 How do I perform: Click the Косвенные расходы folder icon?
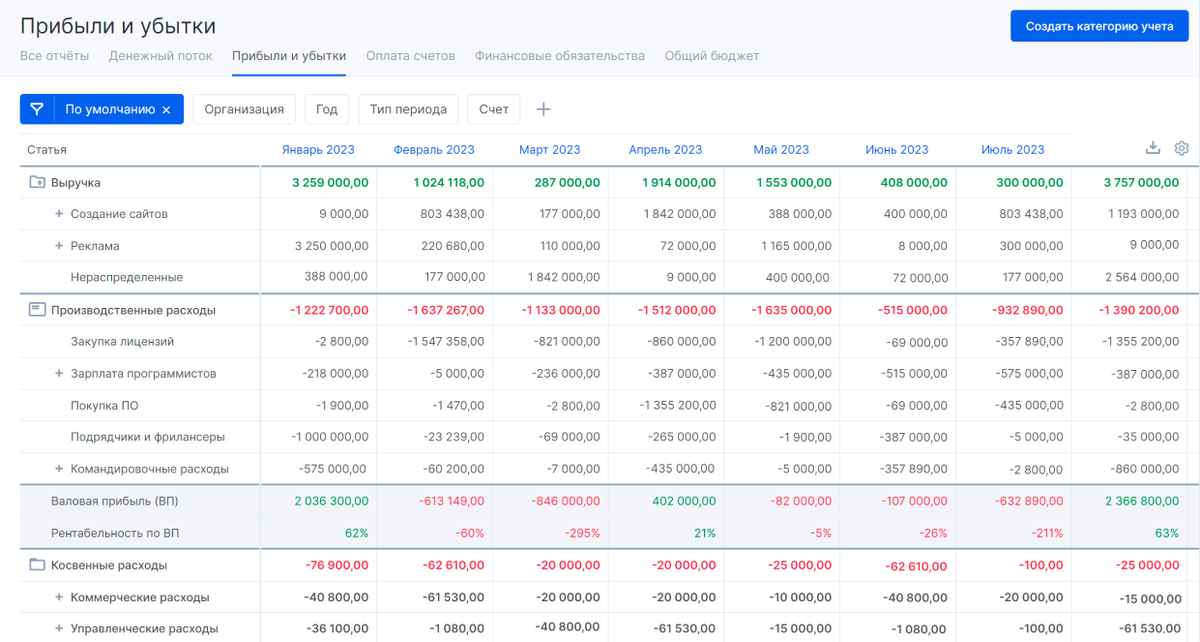[x=37, y=565]
